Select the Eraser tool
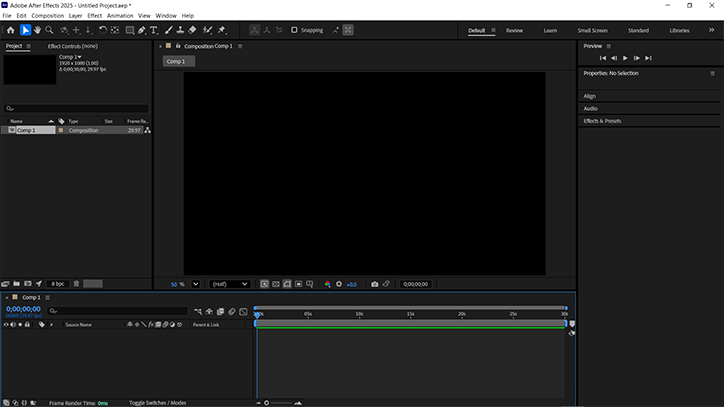This screenshot has height=407, width=724. click(192, 30)
